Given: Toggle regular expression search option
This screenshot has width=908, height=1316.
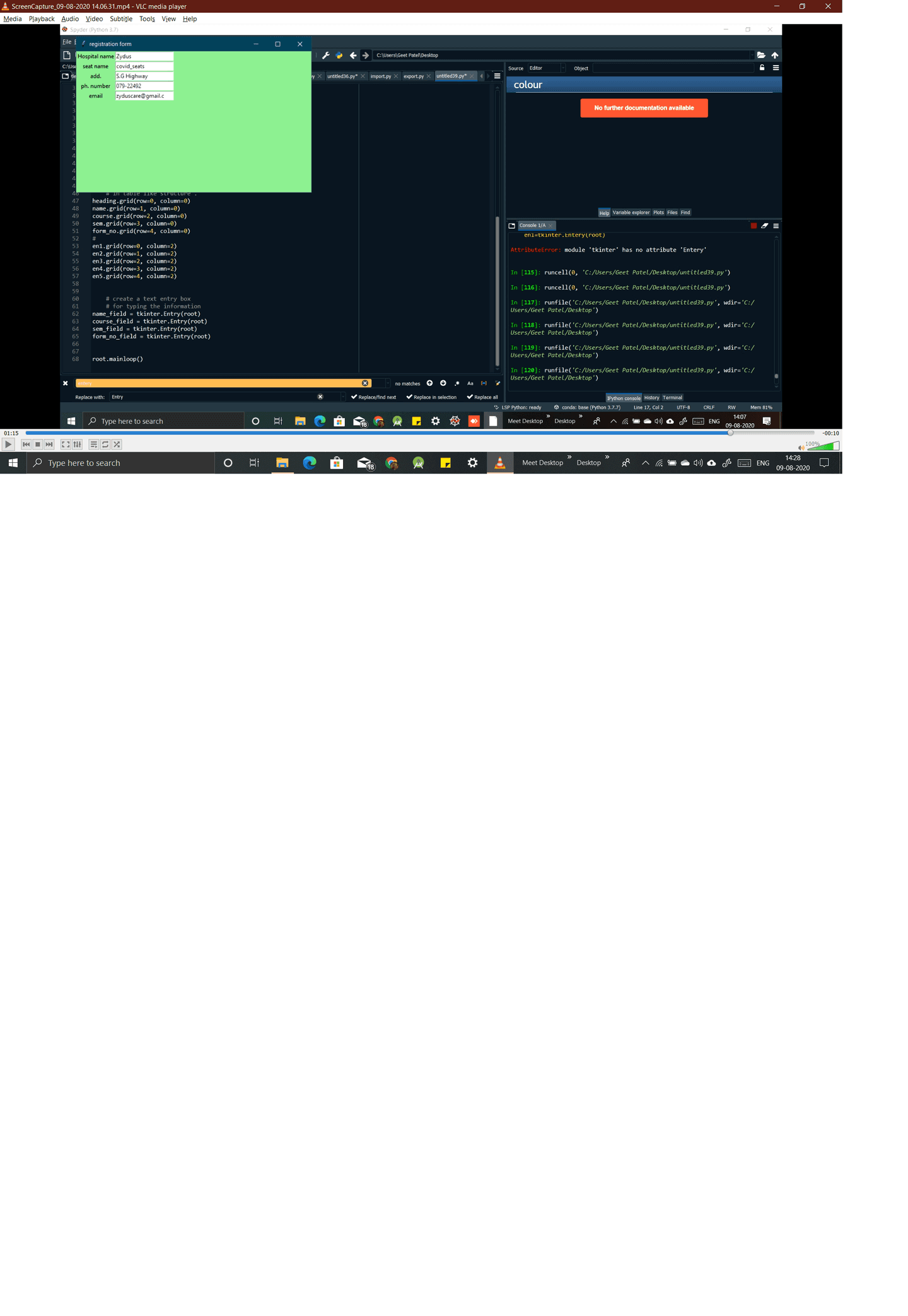Looking at the screenshot, I should [457, 383].
